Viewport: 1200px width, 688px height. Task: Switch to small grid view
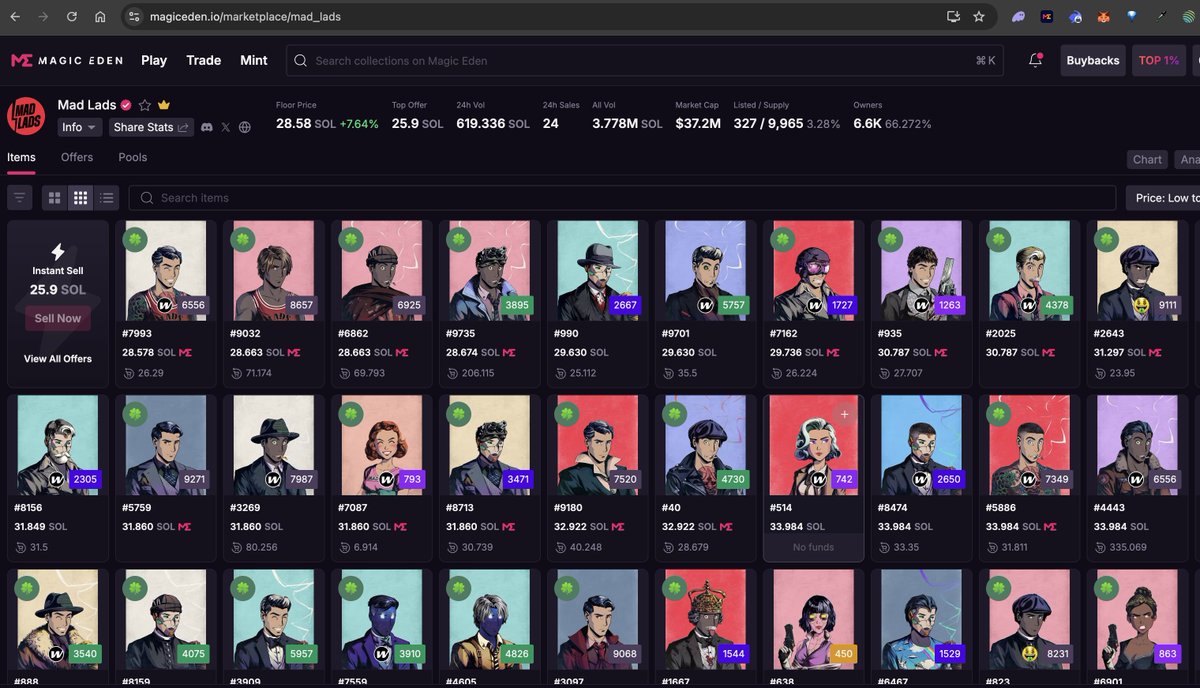[81, 198]
